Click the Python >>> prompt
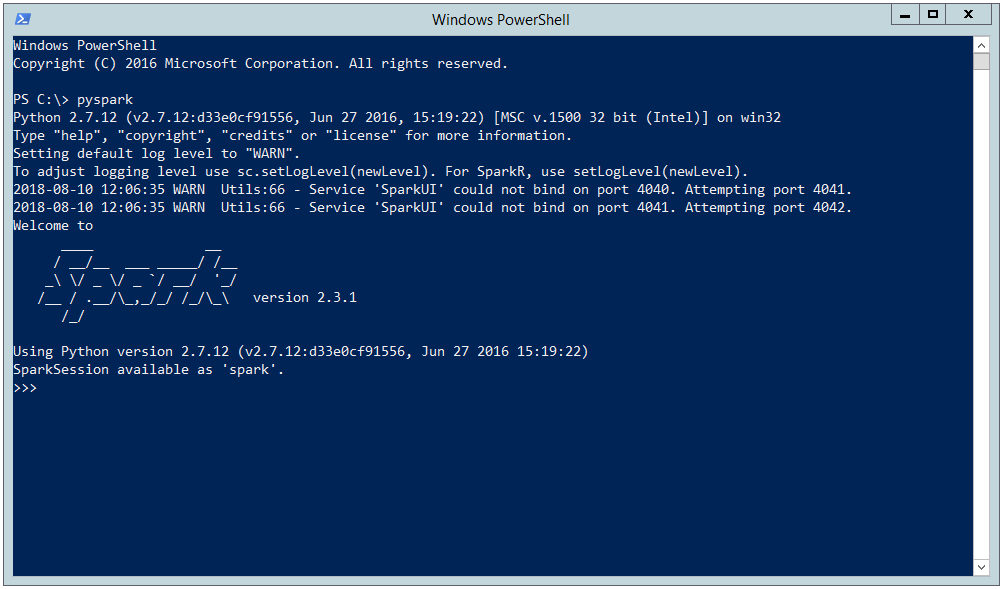 [x=25, y=388]
